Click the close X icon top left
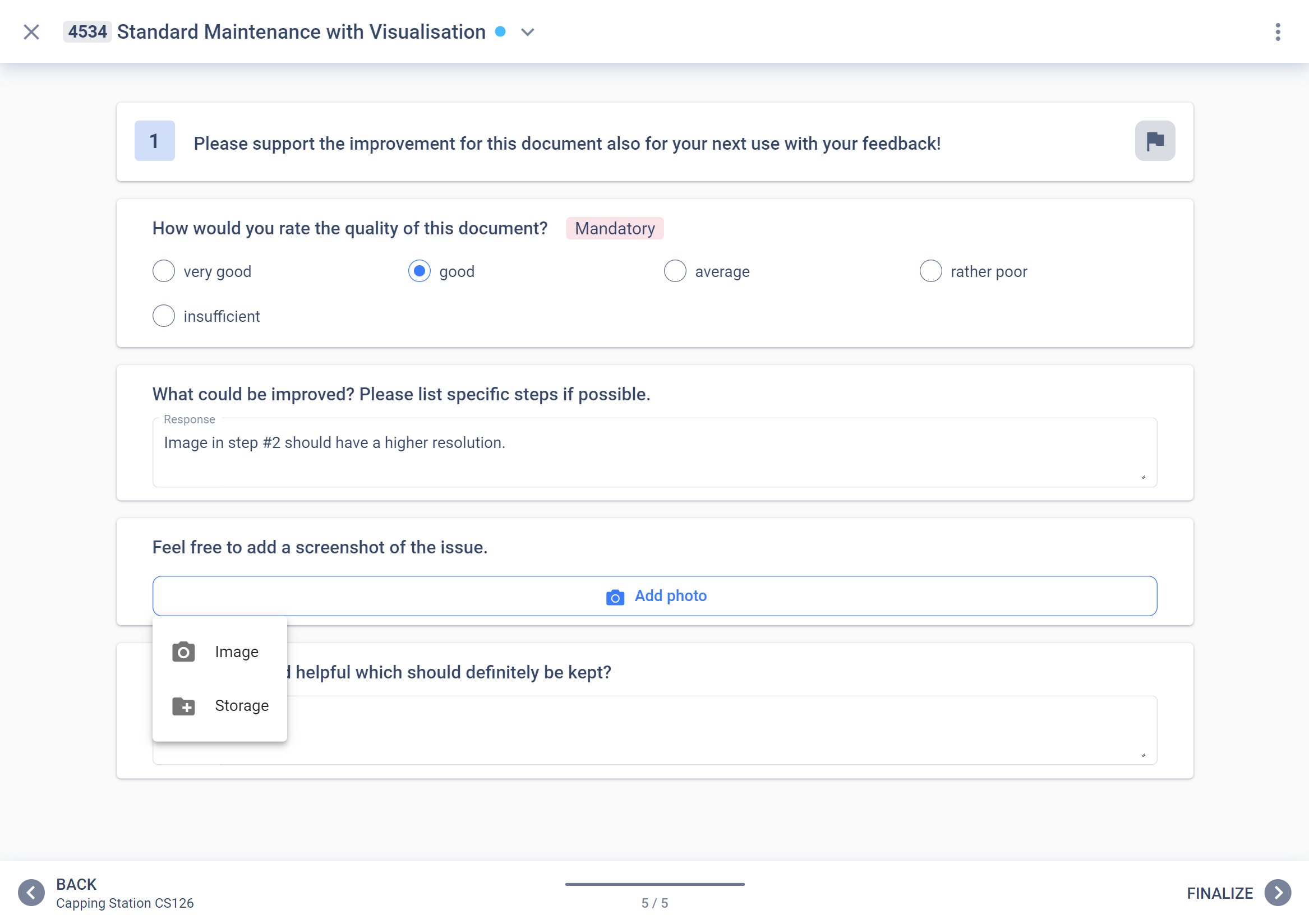Viewport: 1309px width, 924px height. coord(31,31)
